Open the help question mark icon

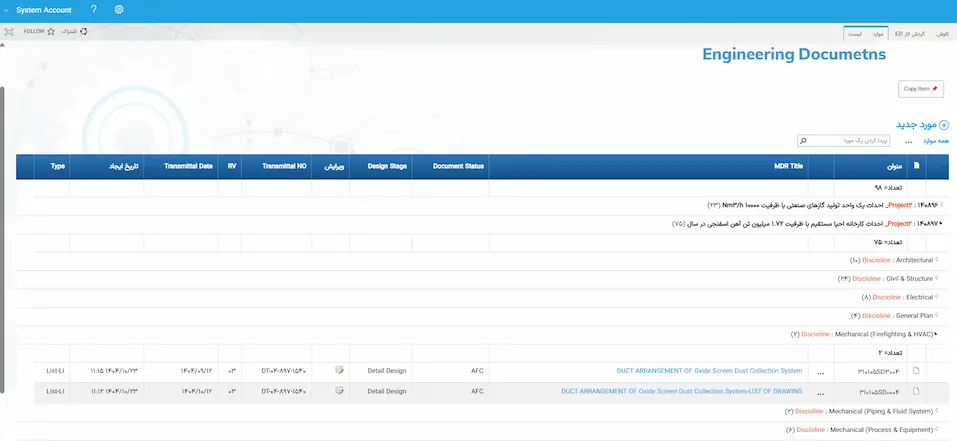93,10
